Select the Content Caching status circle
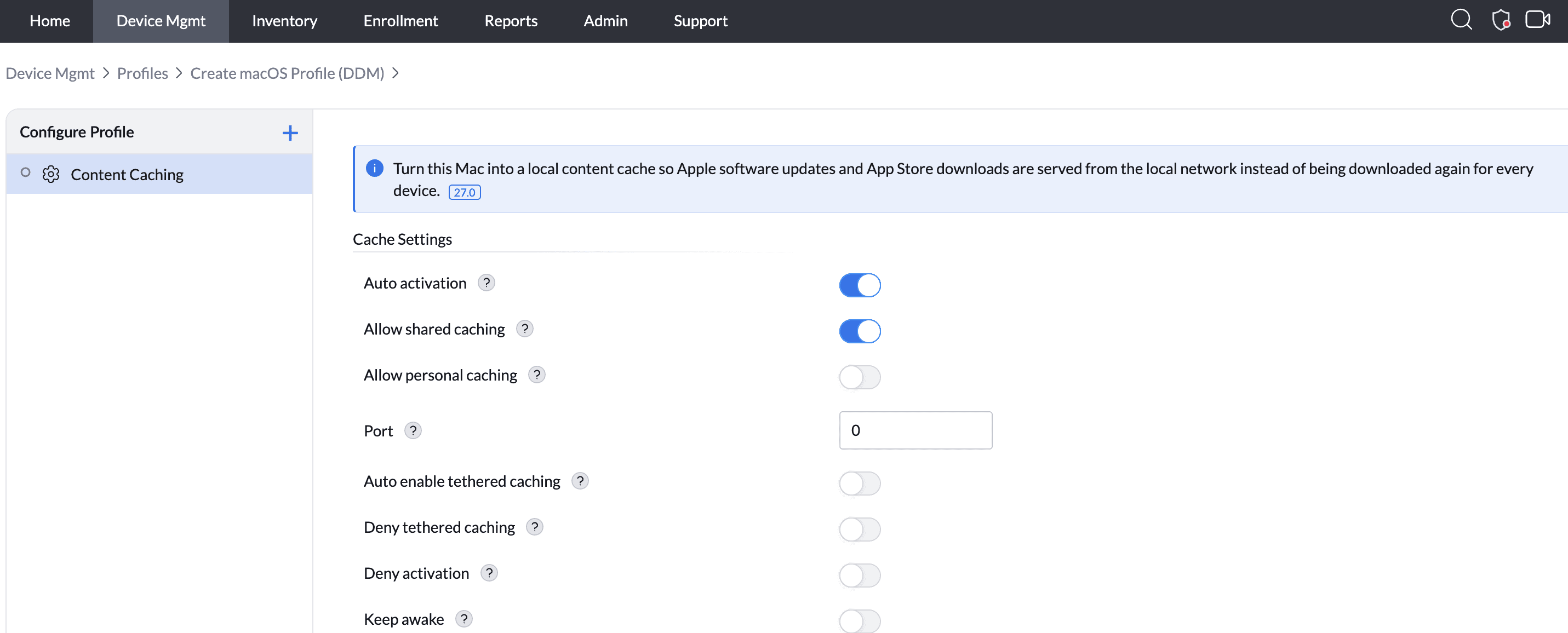This screenshot has width=1568, height=633. (x=26, y=173)
